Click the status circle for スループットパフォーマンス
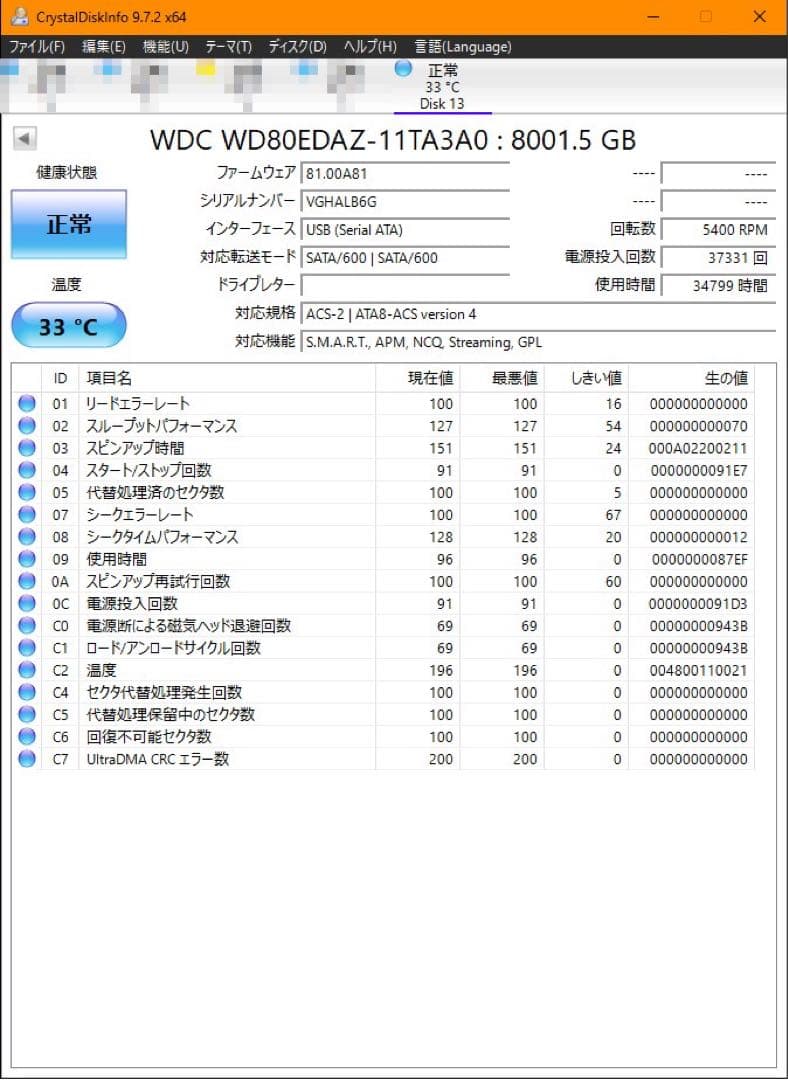 click(27, 426)
